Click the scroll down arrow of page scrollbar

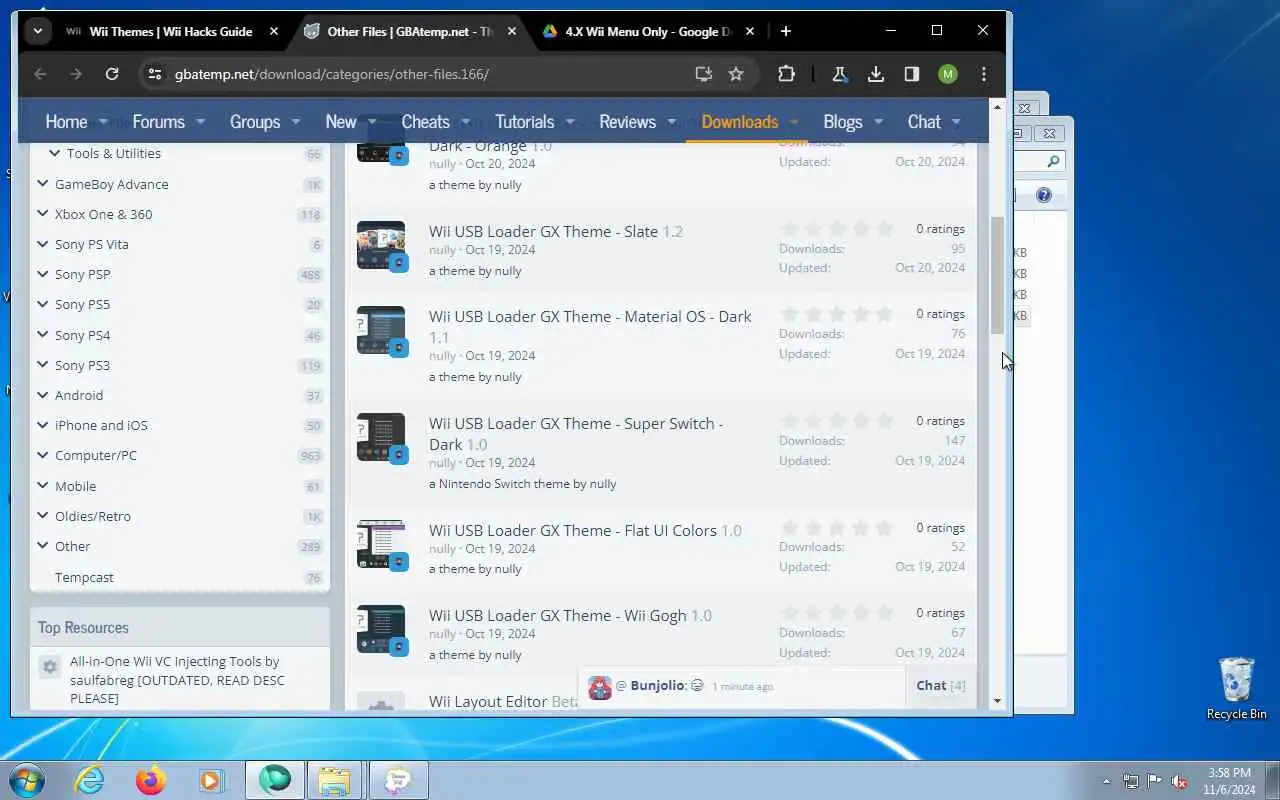coord(997,701)
